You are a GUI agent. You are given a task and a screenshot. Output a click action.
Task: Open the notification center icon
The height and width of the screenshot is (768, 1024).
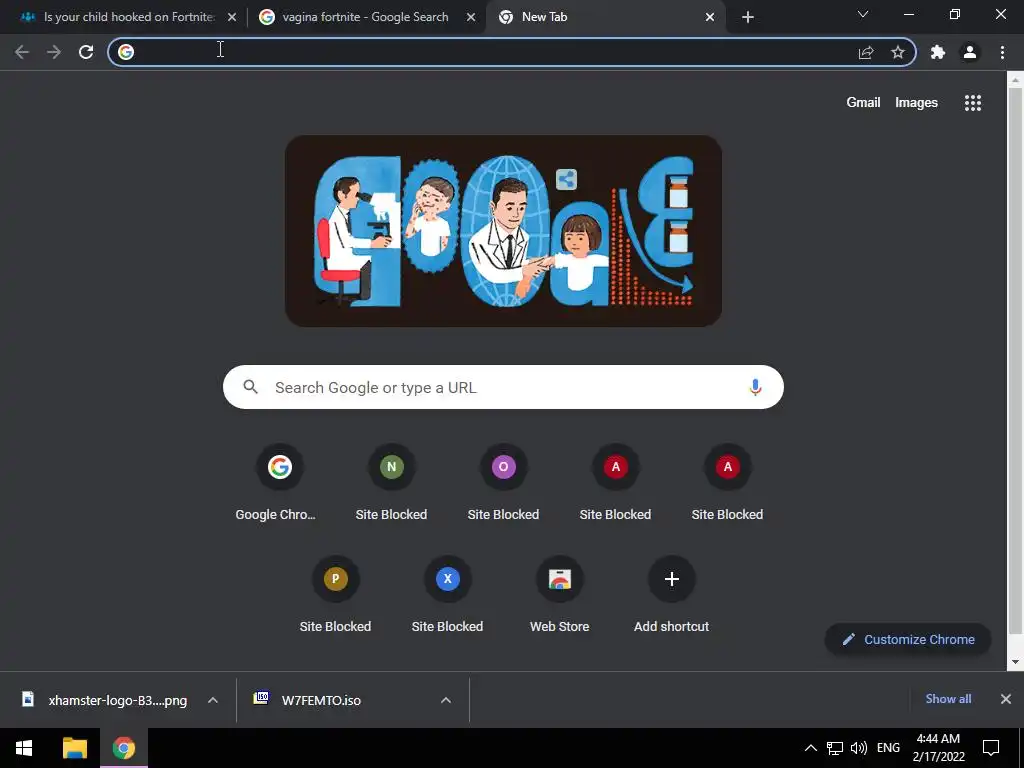[991, 748]
